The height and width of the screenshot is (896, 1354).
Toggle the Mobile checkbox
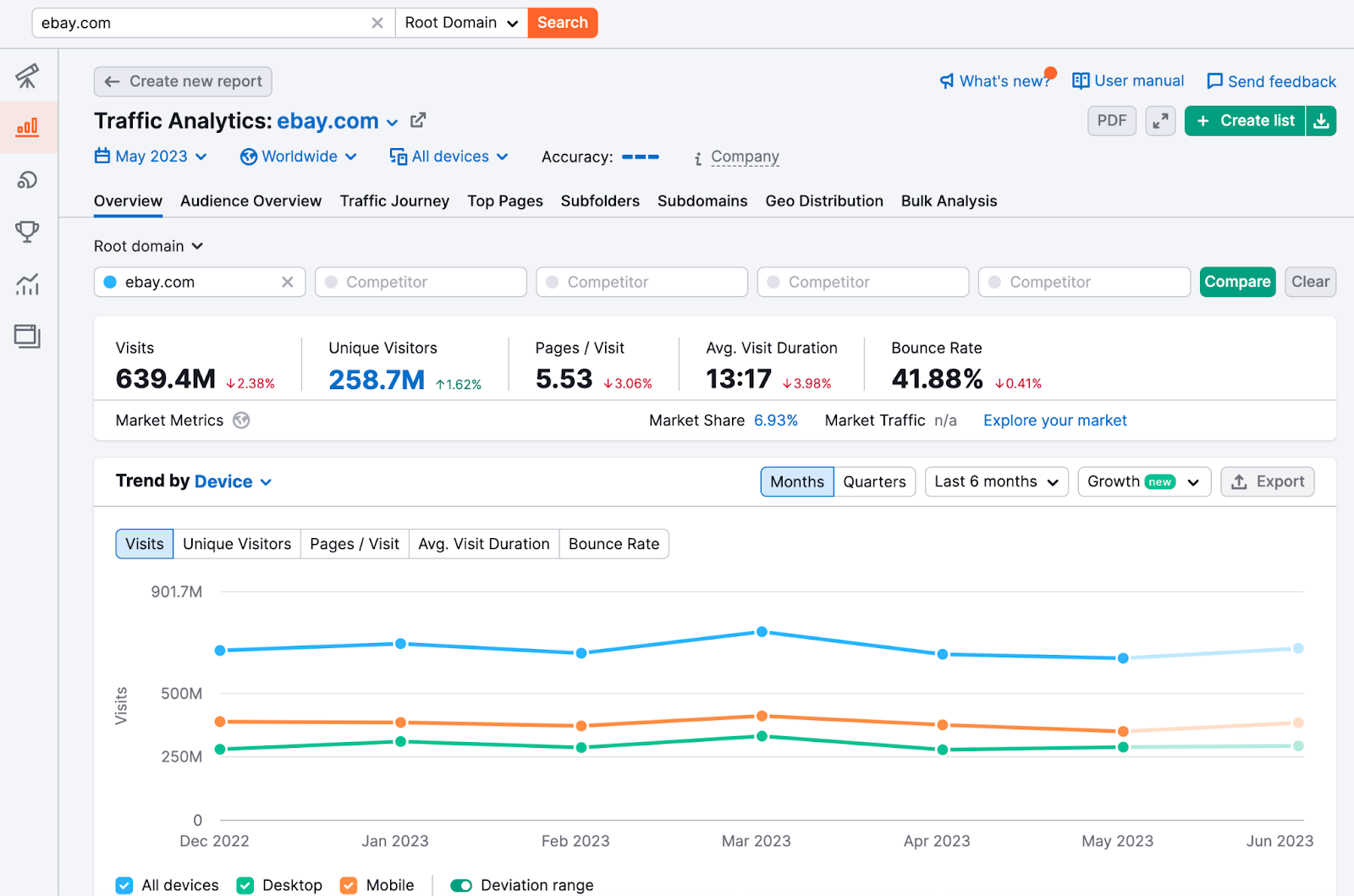pos(349,885)
